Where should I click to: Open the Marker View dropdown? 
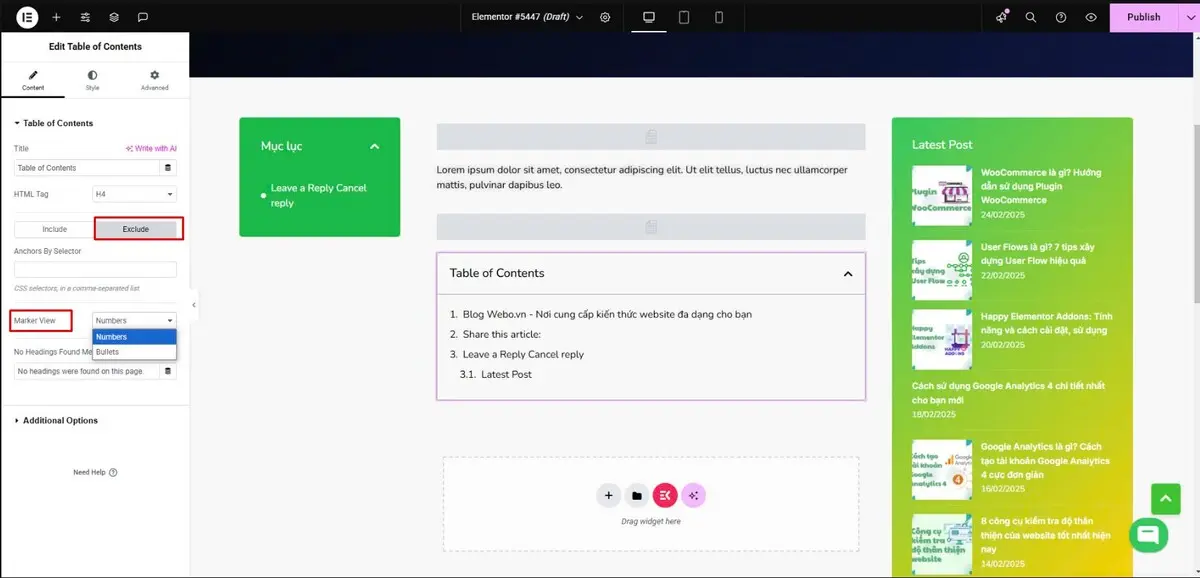(x=135, y=320)
